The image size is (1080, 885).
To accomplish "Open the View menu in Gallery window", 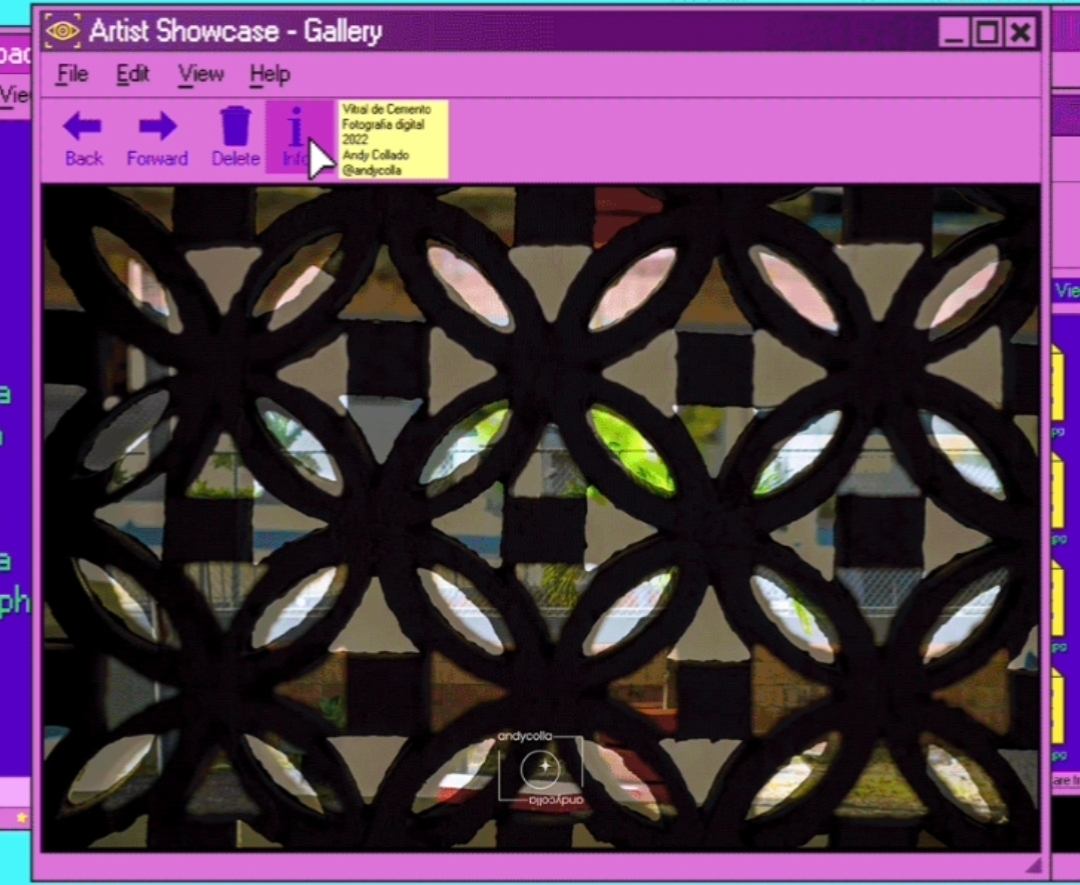I will click(200, 74).
